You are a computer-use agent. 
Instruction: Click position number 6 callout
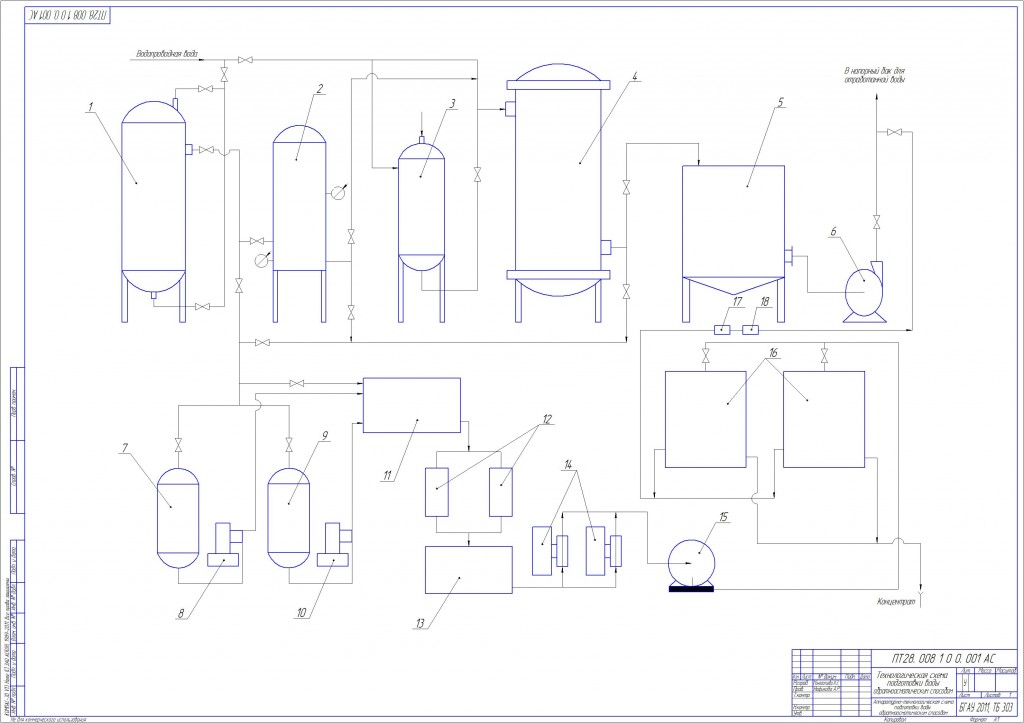tap(833, 231)
